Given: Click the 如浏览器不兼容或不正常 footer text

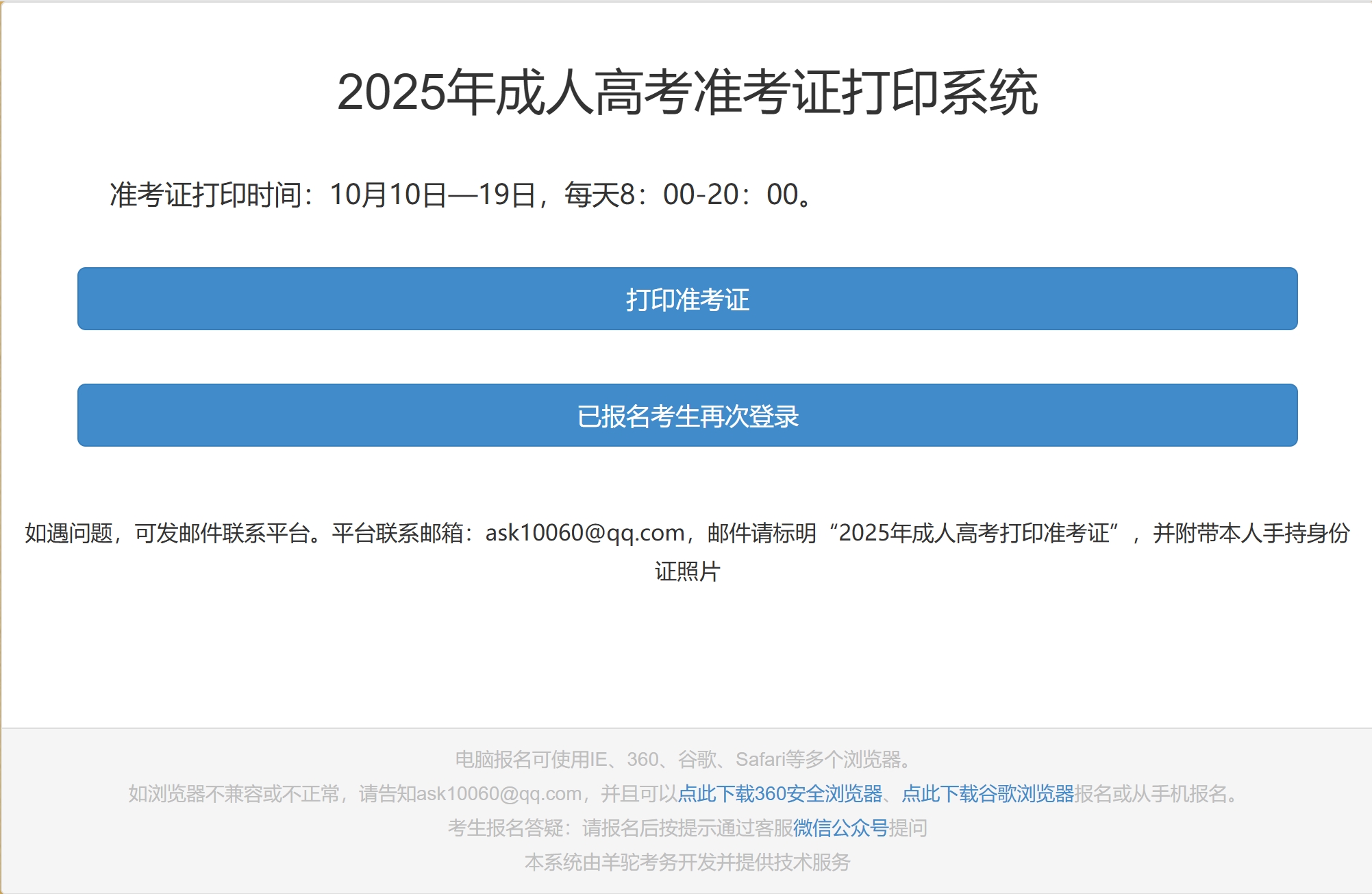Looking at the screenshot, I should (233, 794).
